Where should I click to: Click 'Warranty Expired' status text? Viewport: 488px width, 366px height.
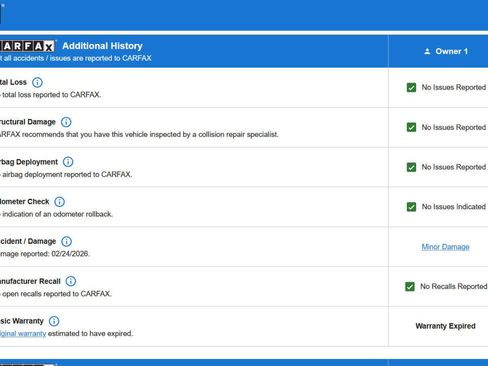click(x=445, y=326)
